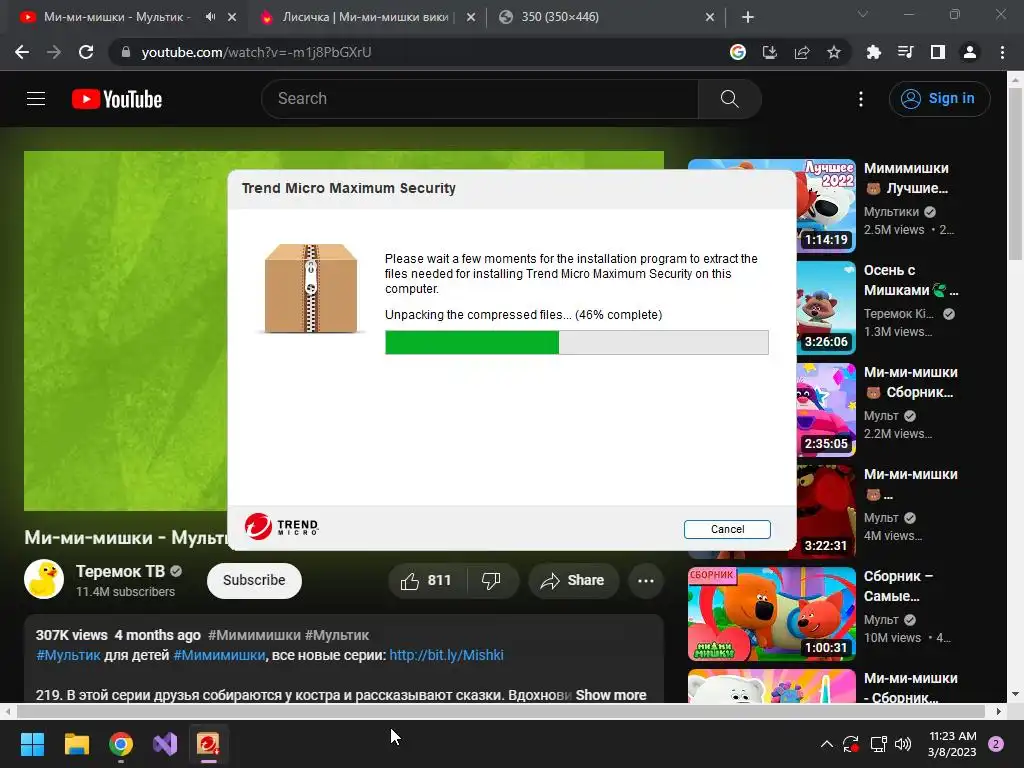Click the Share button
This screenshot has height=768, width=1024.
(573, 581)
